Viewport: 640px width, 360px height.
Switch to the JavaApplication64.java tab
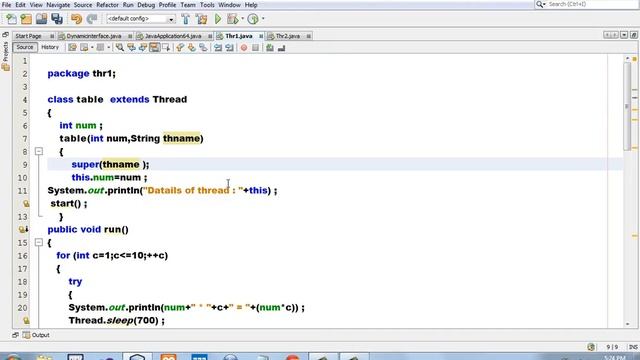pos(173,36)
